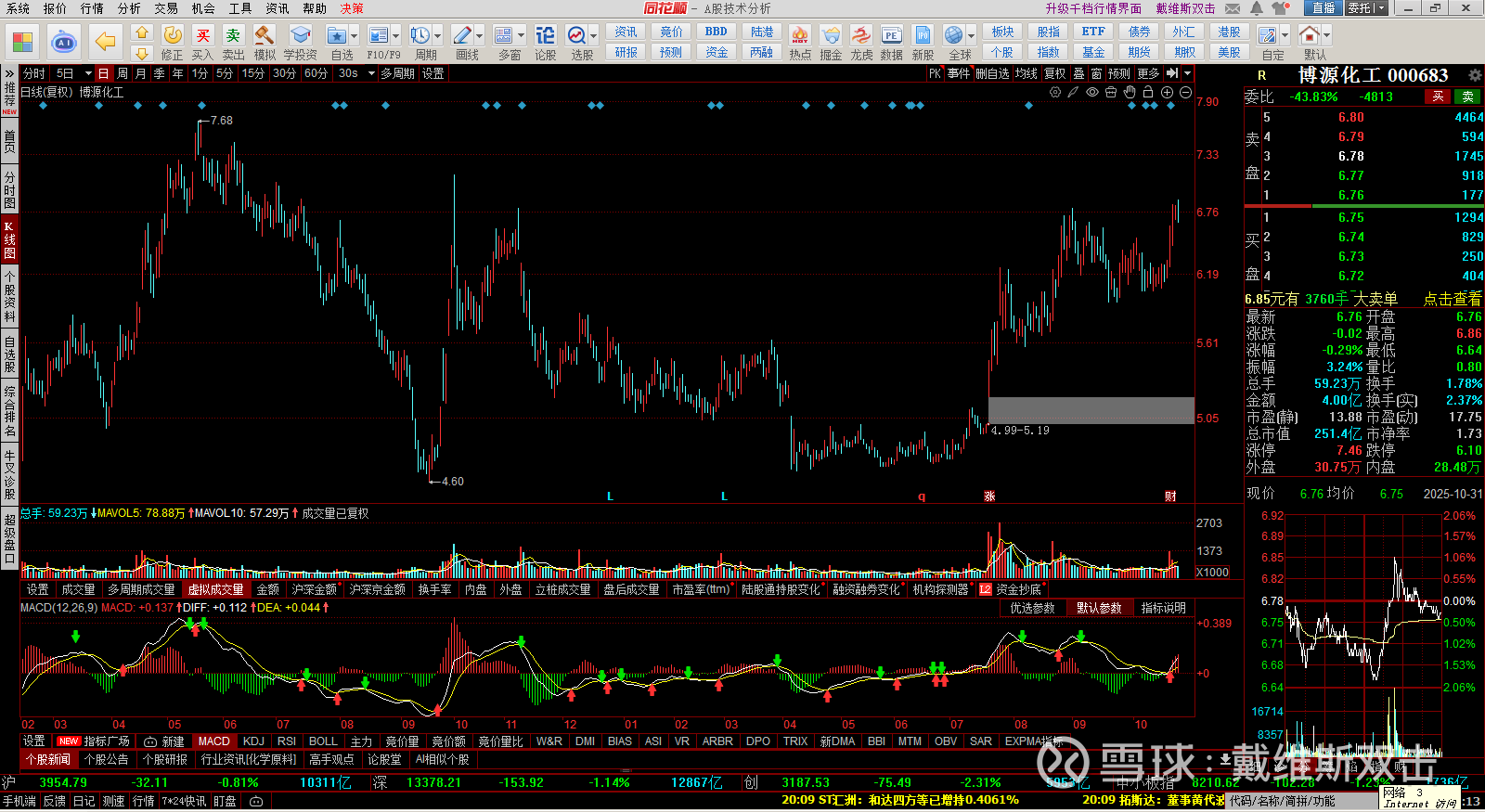
Task: Open the 论股 discussion icon
Action: 546,35
